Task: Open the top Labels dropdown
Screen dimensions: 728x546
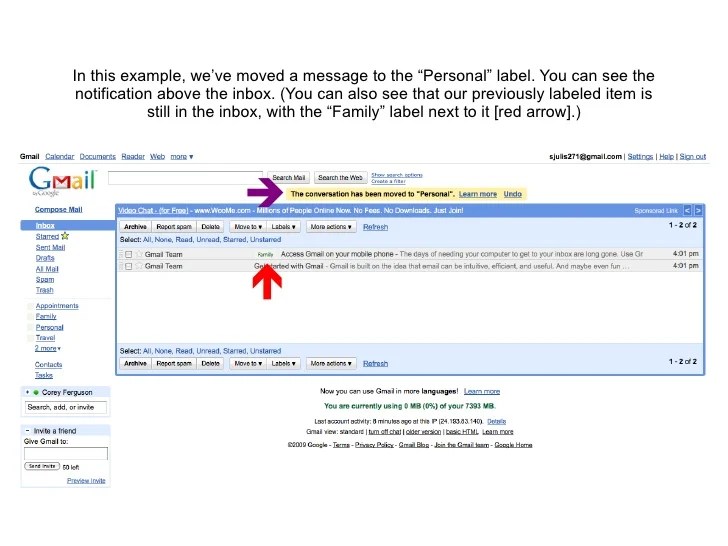Action: click(x=283, y=227)
